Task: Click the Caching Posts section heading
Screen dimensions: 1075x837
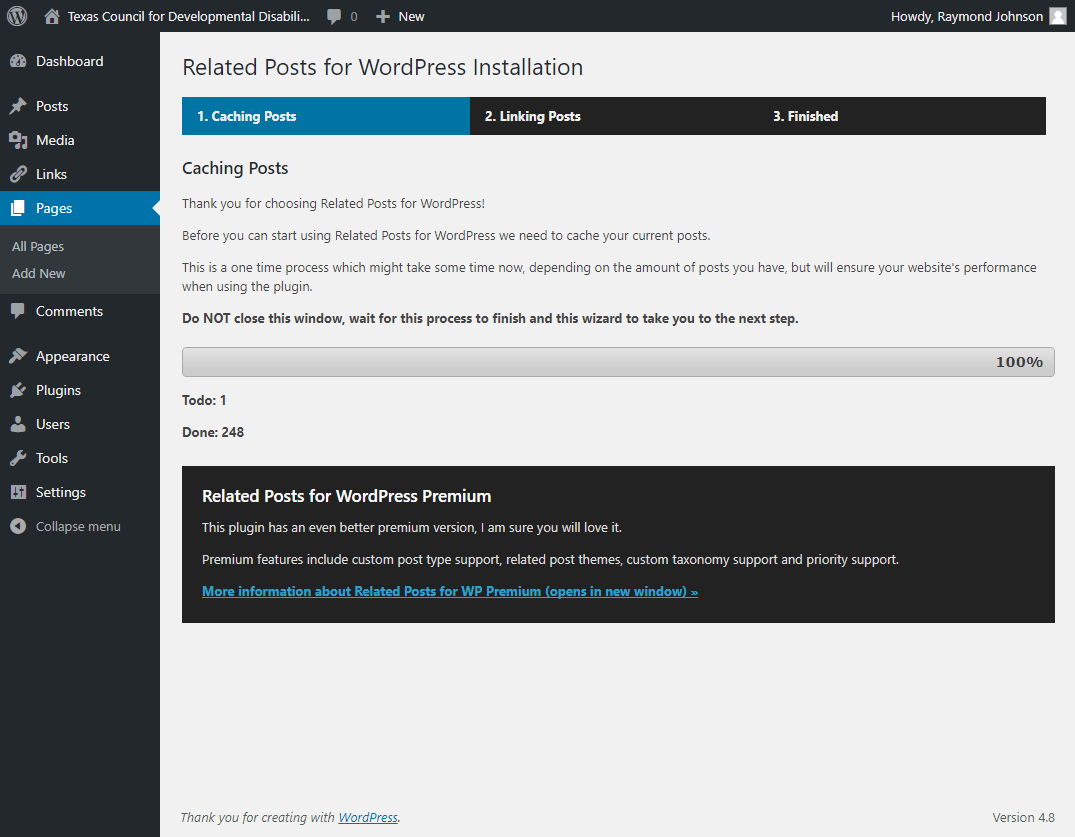Action: [x=235, y=169]
